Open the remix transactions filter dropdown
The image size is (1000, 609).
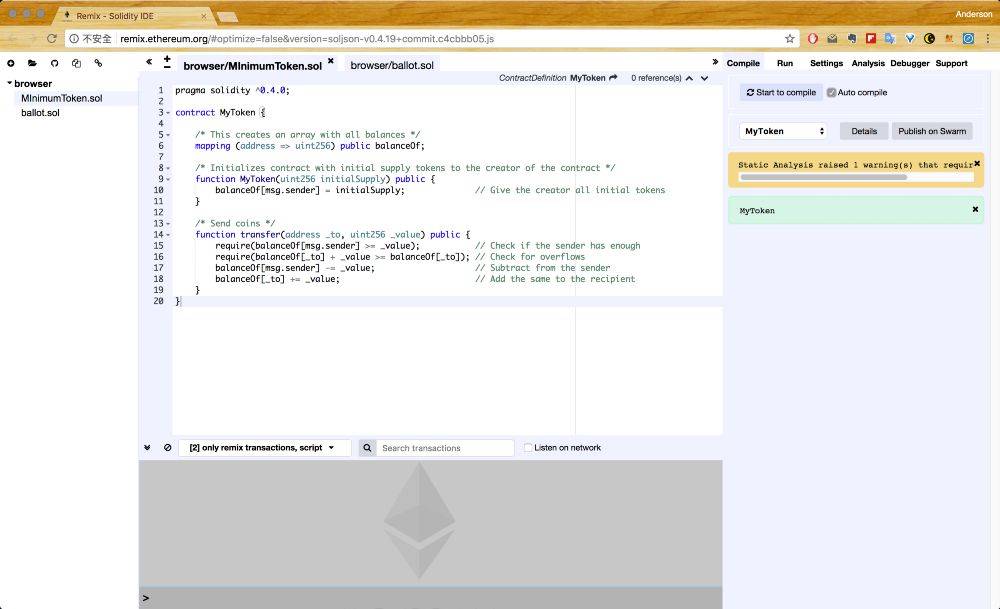[x=264, y=448]
